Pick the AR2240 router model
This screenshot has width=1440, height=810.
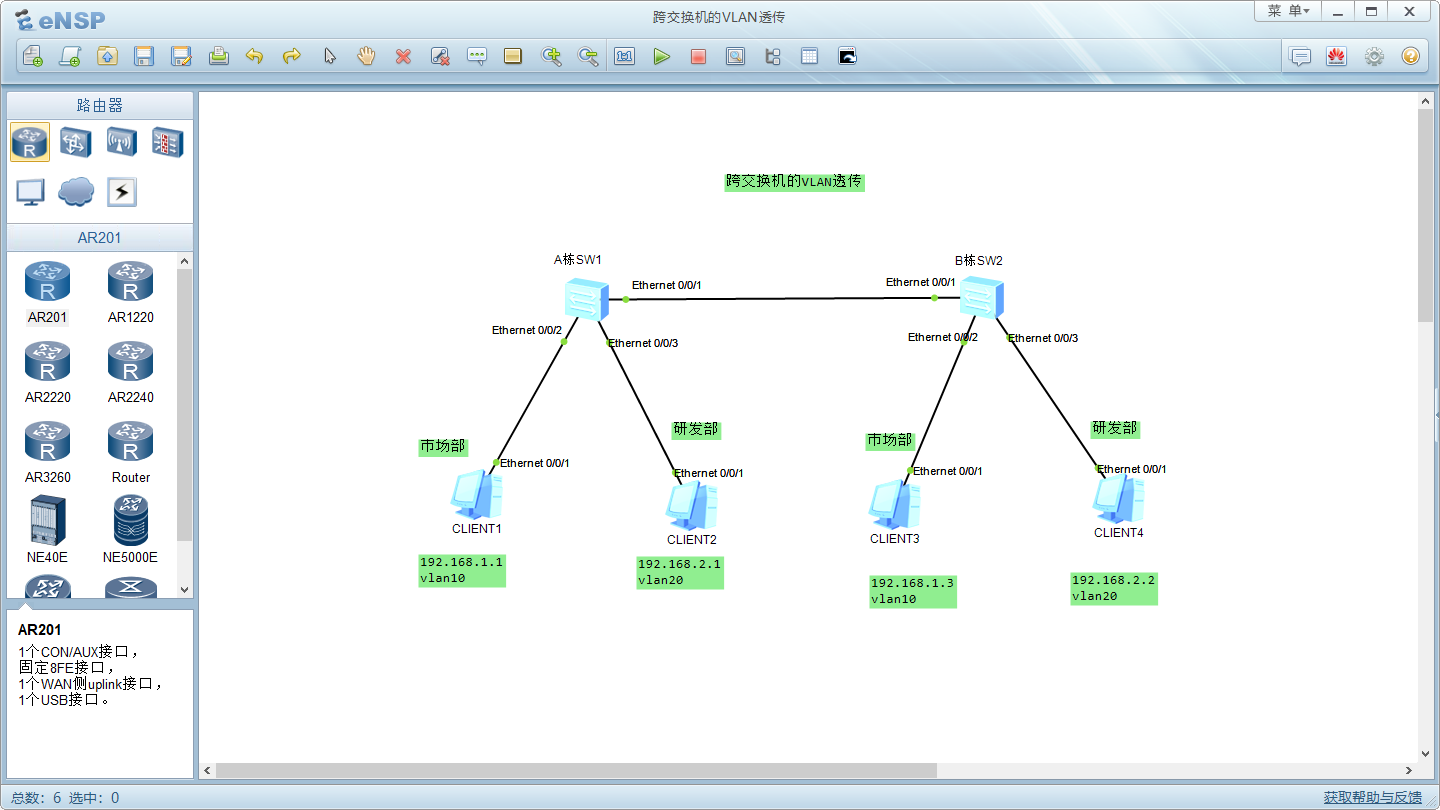[x=131, y=373]
